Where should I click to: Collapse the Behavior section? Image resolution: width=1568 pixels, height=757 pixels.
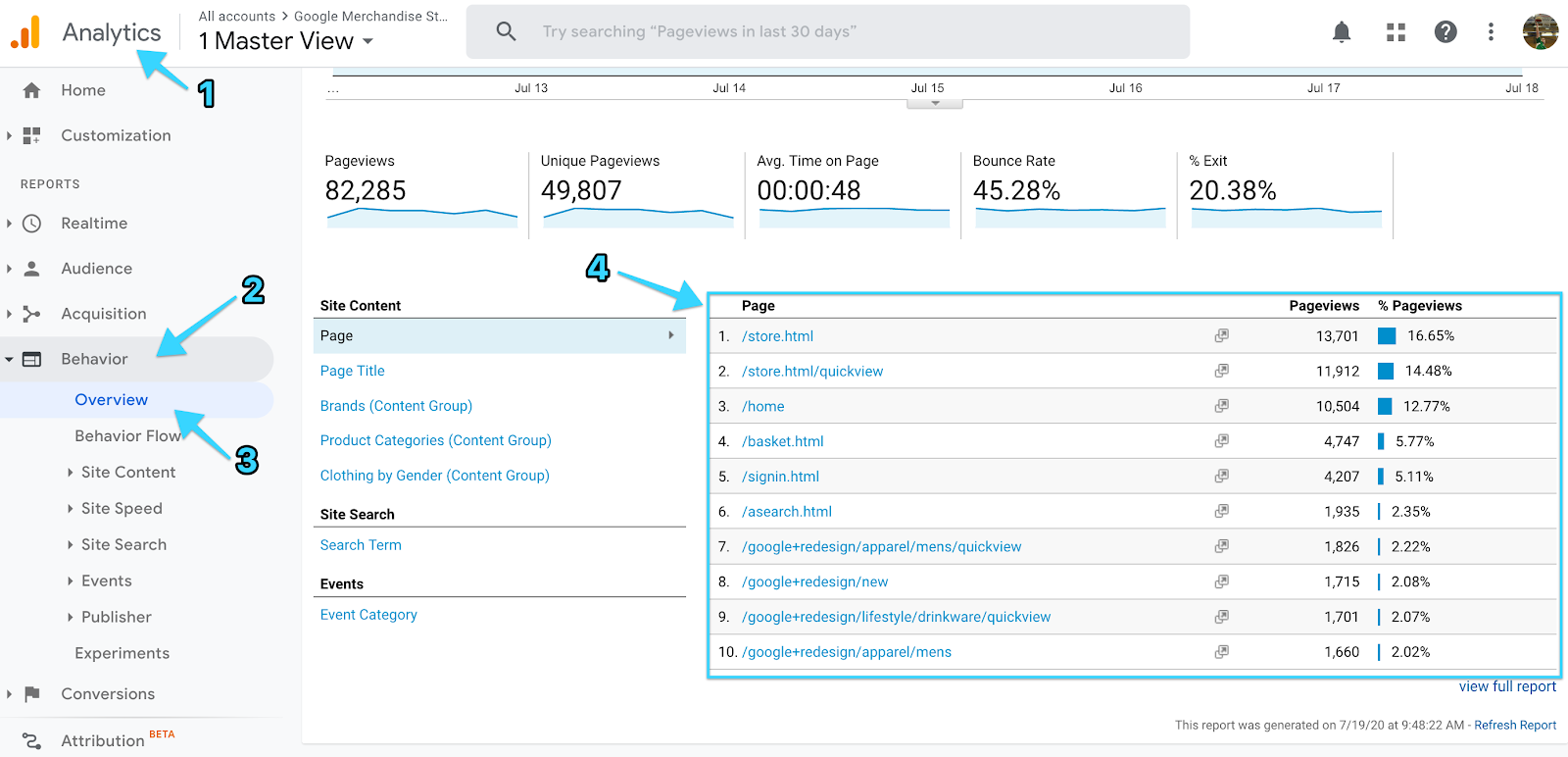tap(94, 359)
